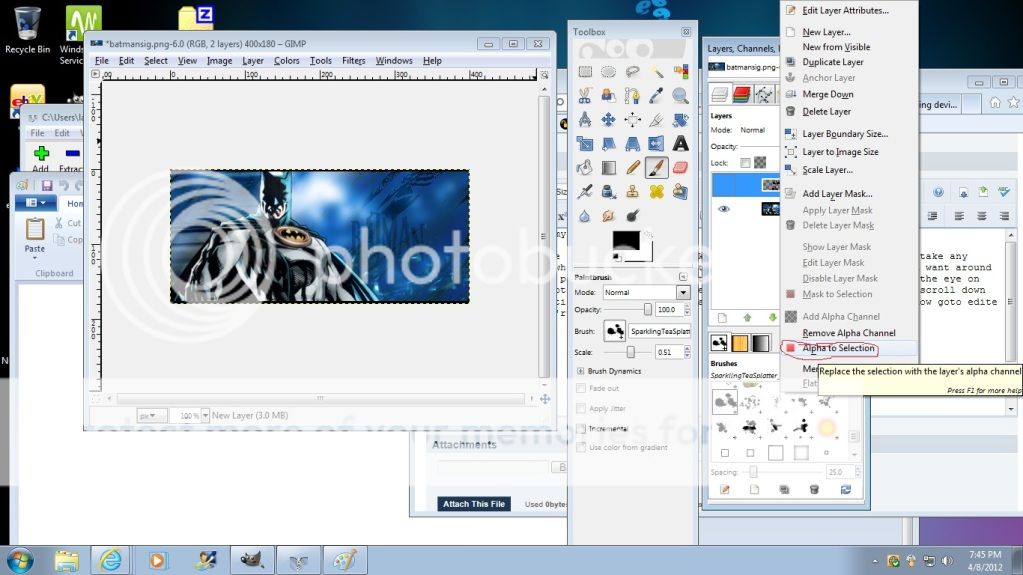
Task: Toggle visibility eye of the bottom layer
Action: 724,209
